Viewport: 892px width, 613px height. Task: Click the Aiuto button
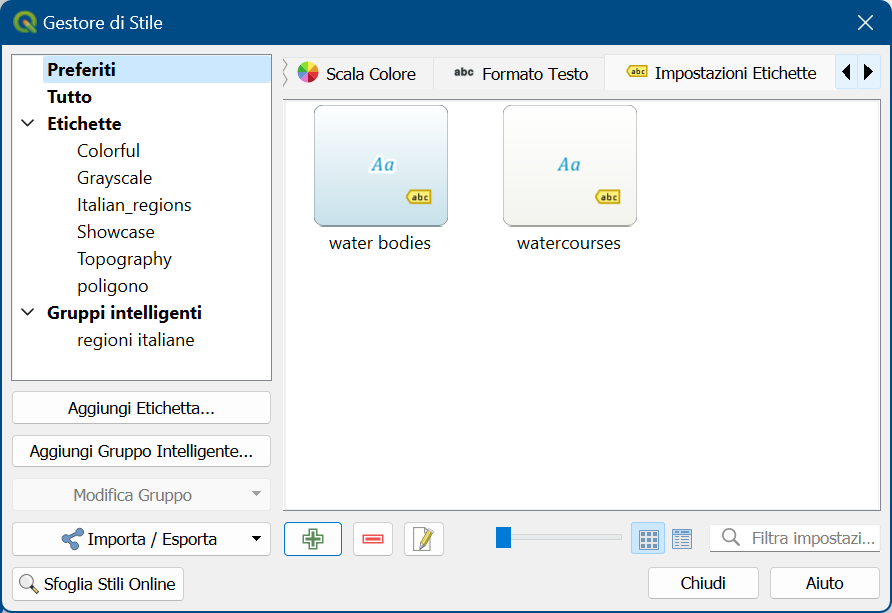(x=824, y=583)
